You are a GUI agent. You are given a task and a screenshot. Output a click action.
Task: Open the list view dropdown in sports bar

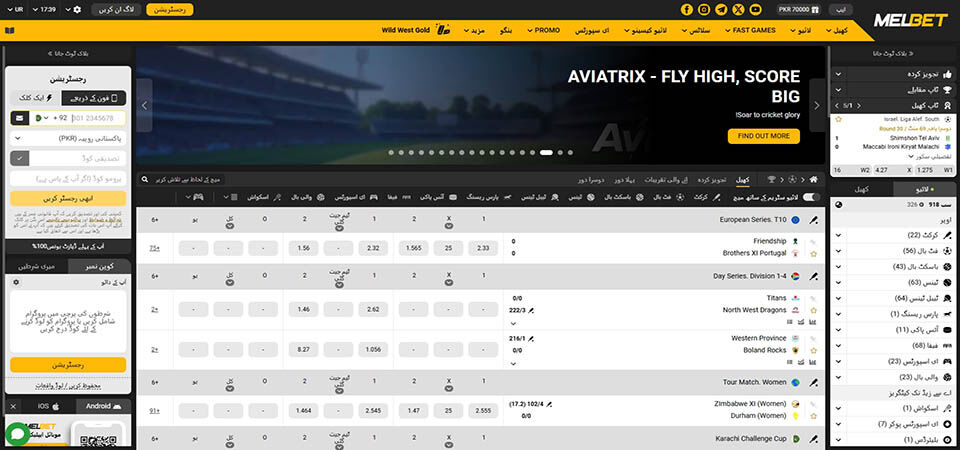click(230, 197)
